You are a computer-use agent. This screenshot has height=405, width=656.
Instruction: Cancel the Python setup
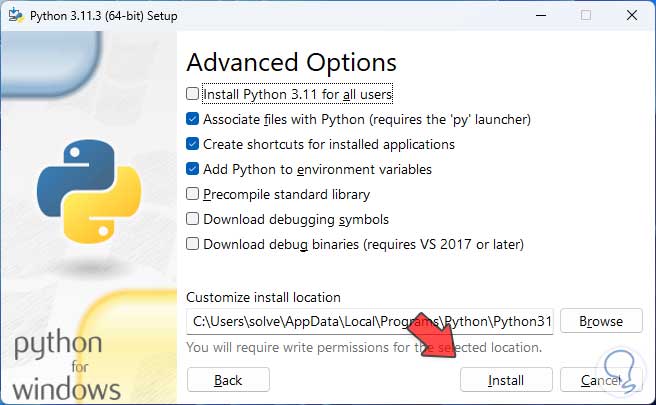pyautogui.click(x=601, y=380)
